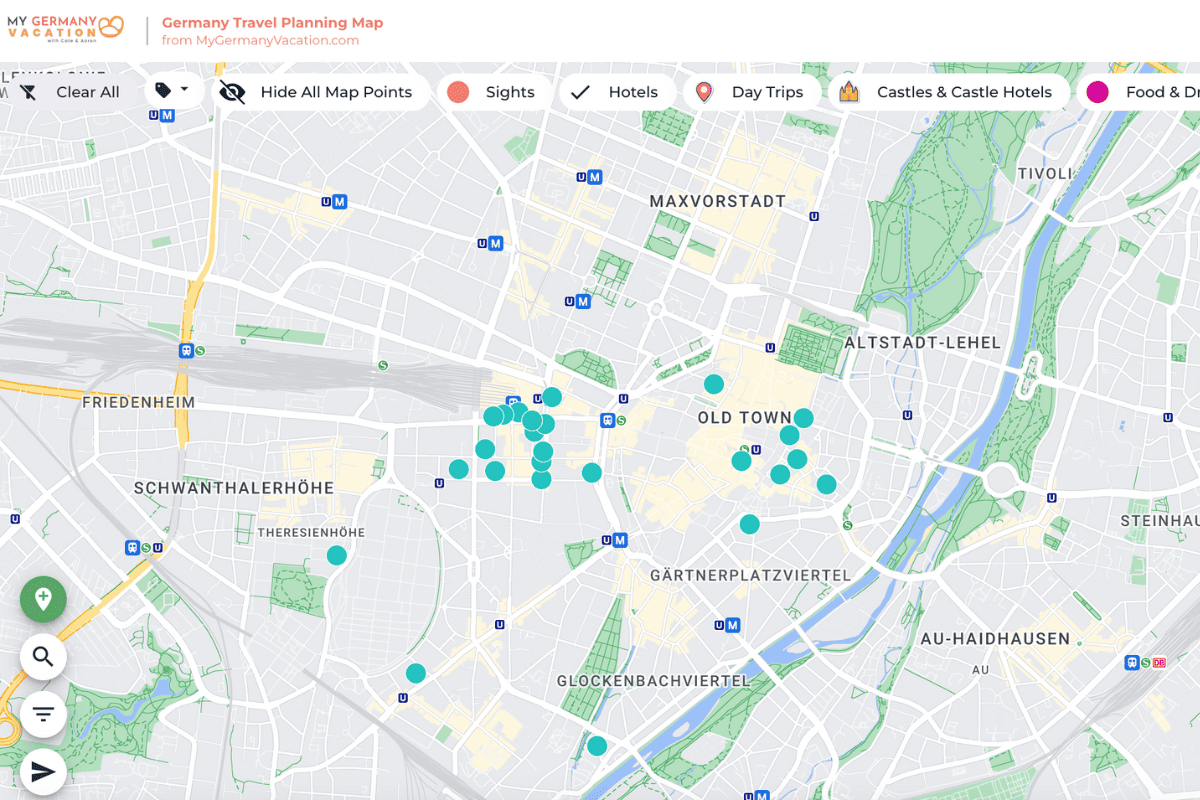Select the teal marker near Theresienhöhe

(337, 555)
